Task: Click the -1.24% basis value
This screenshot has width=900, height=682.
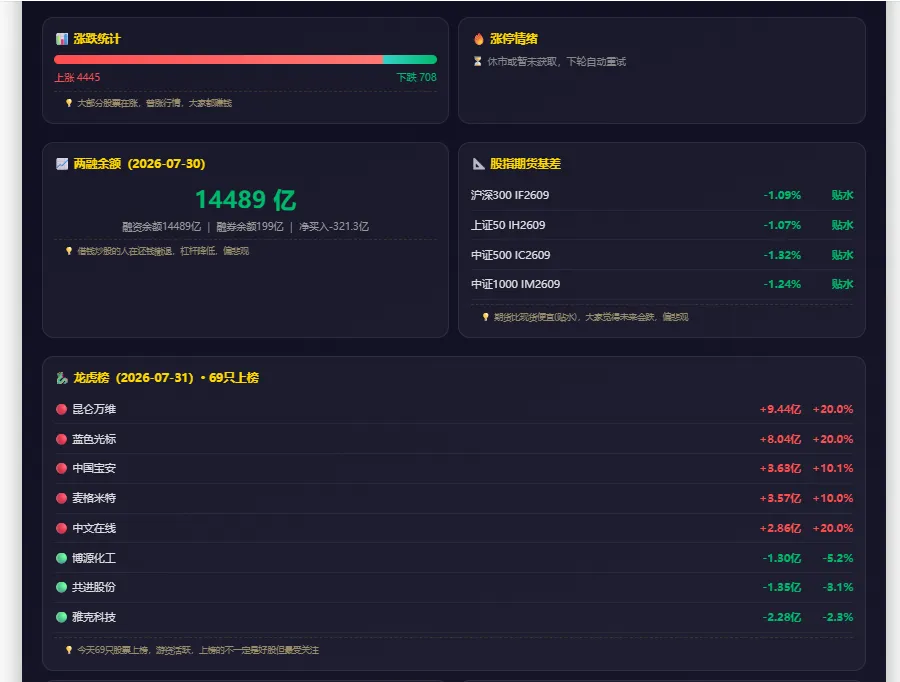Action: tap(782, 284)
